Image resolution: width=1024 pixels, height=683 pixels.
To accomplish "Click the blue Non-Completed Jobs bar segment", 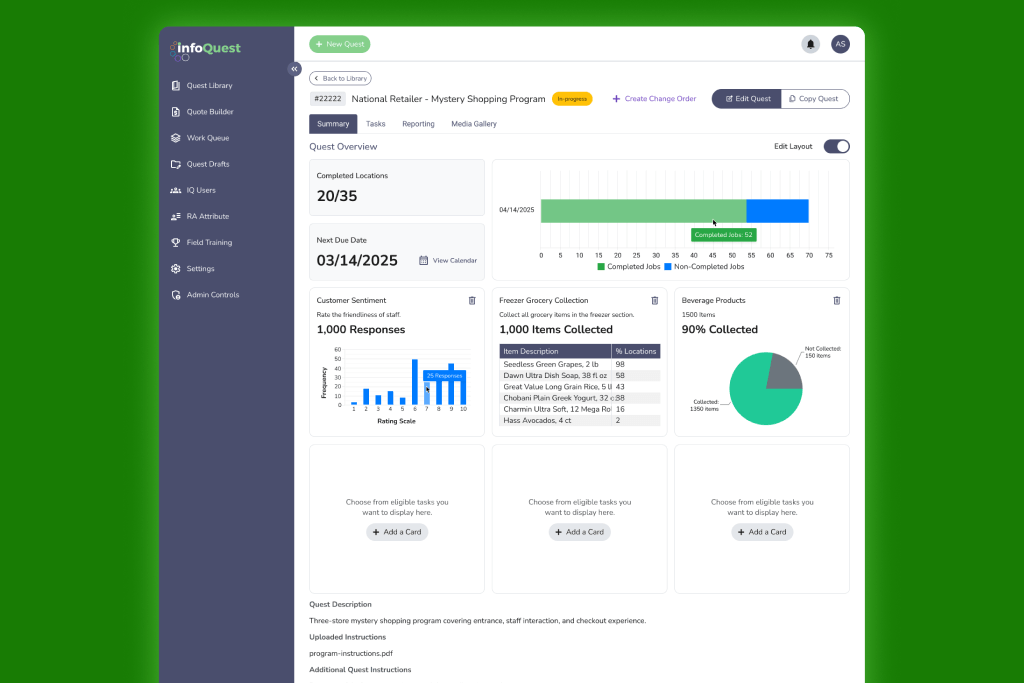I will (777, 211).
